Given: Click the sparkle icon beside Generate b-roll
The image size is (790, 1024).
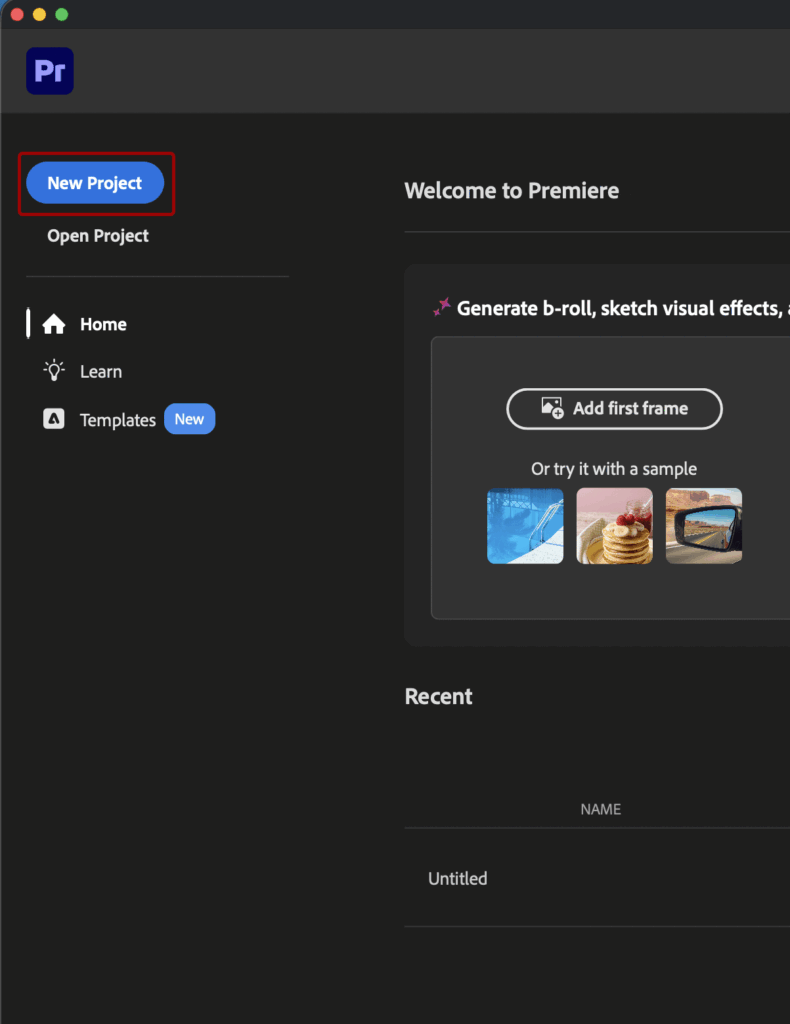Looking at the screenshot, I should 442,307.
